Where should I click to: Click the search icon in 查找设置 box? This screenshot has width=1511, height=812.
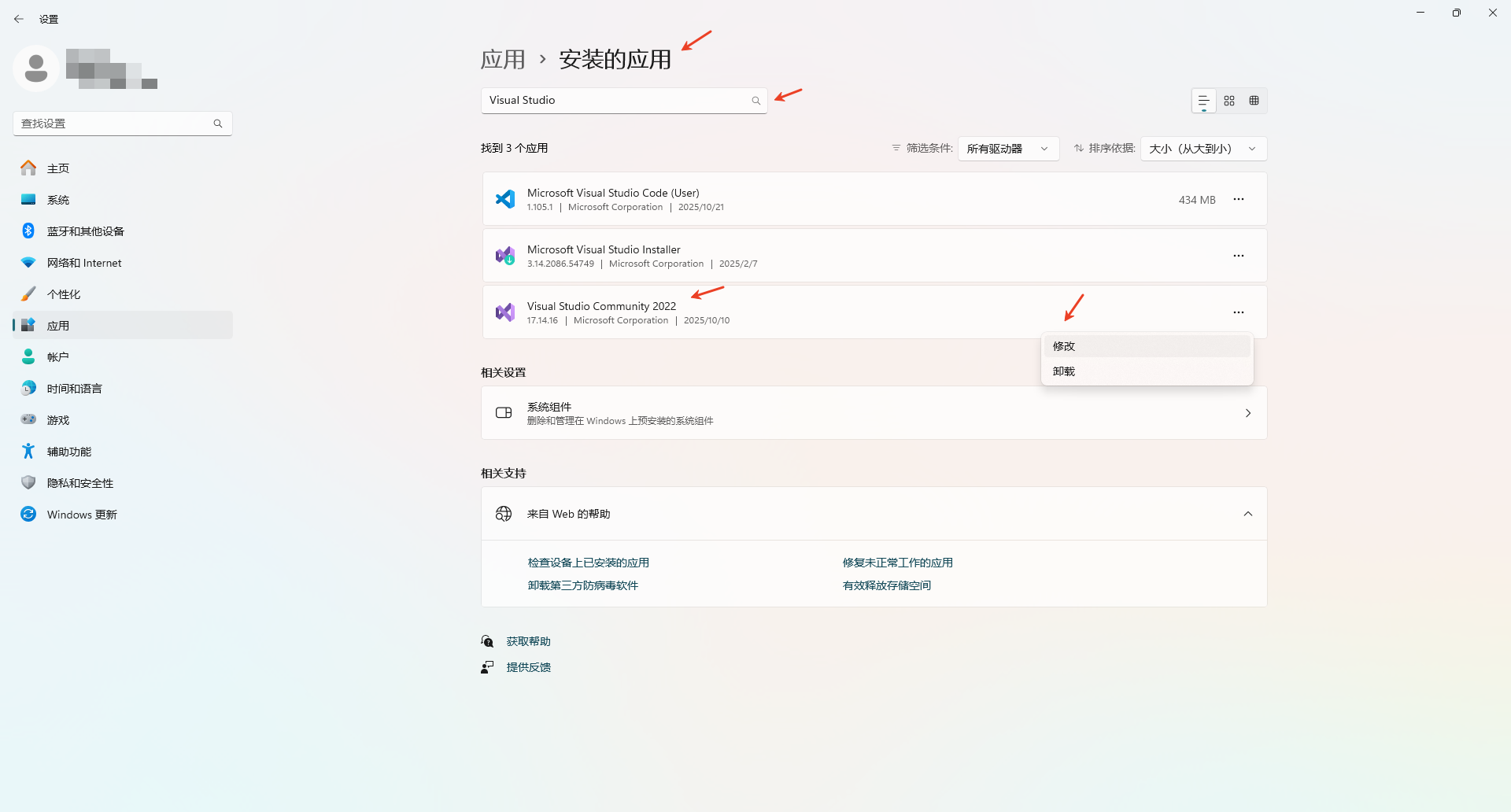click(x=218, y=124)
